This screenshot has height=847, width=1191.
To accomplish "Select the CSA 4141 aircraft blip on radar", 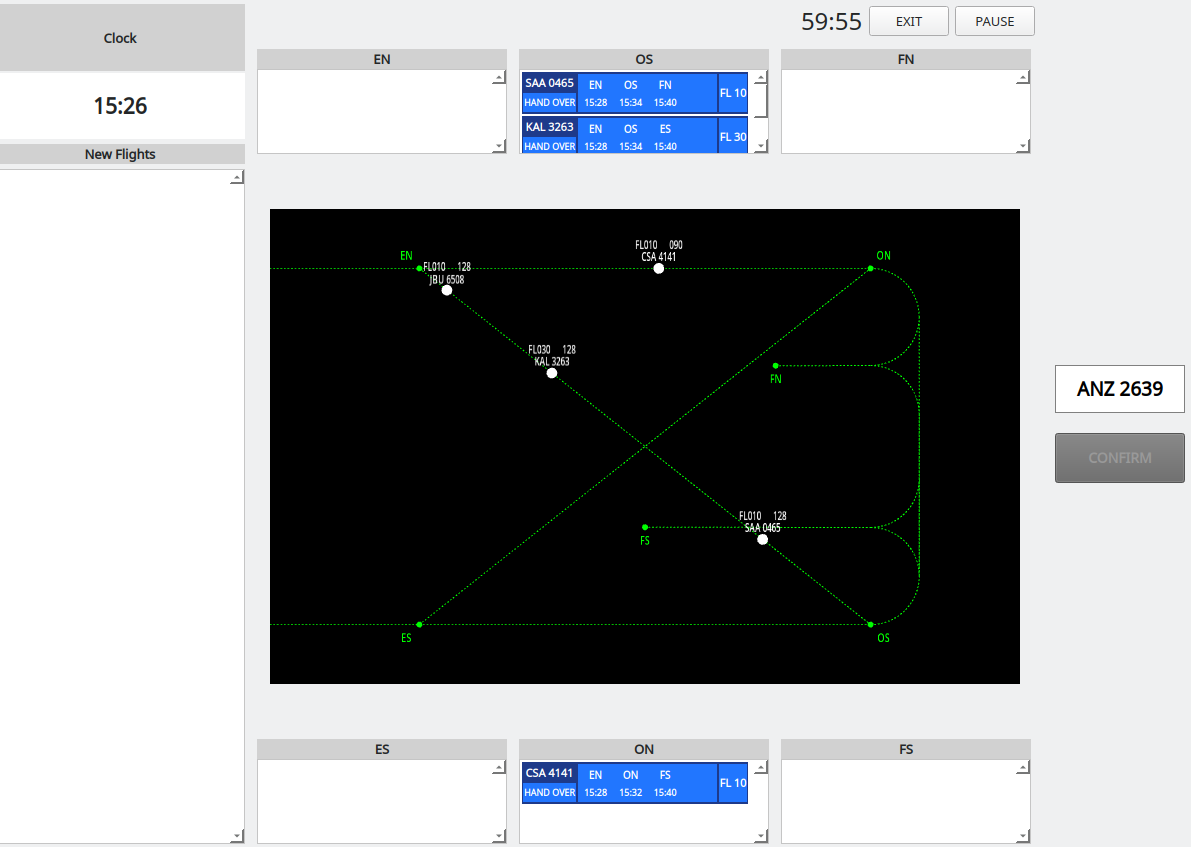I will tap(658, 267).
